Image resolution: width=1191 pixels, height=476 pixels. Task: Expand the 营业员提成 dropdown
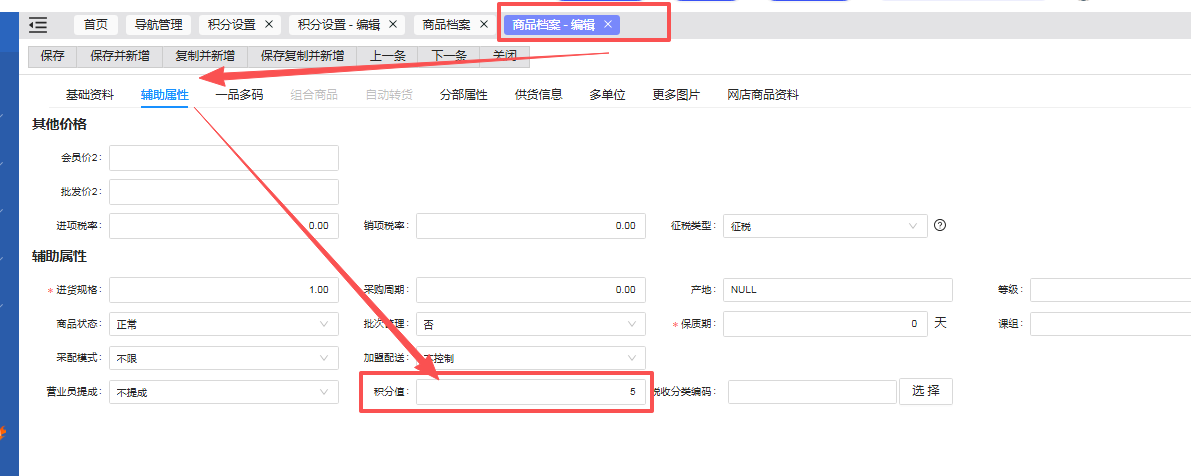[224, 392]
